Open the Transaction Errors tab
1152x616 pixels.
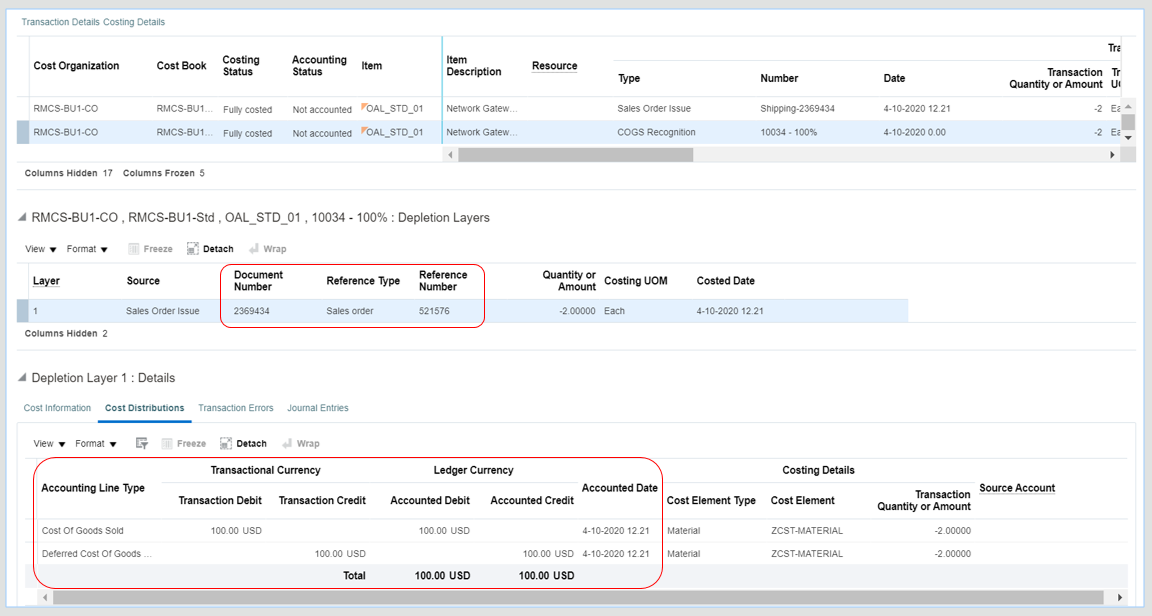[235, 408]
